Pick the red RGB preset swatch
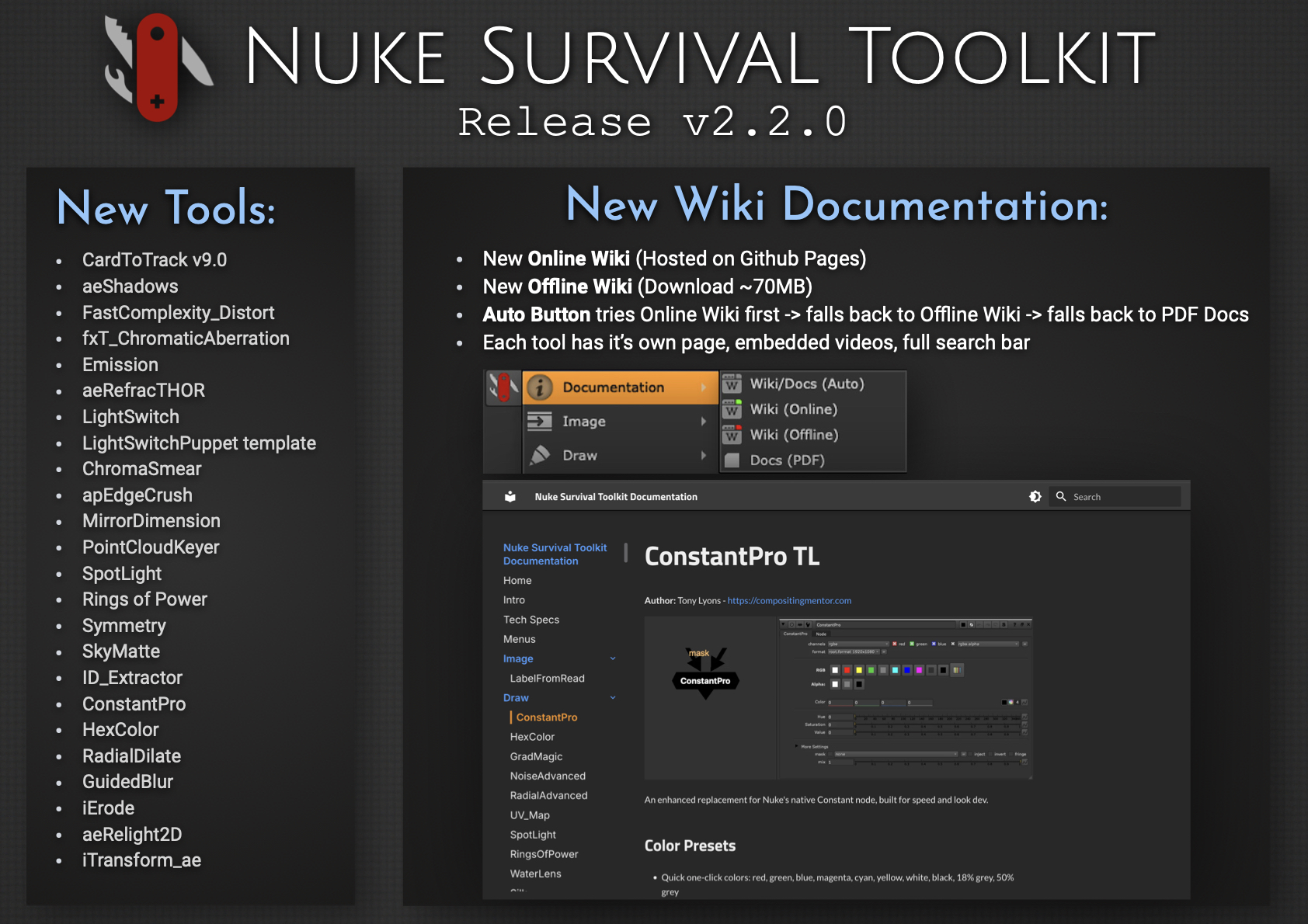1308x924 pixels. click(x=847, y=670)
